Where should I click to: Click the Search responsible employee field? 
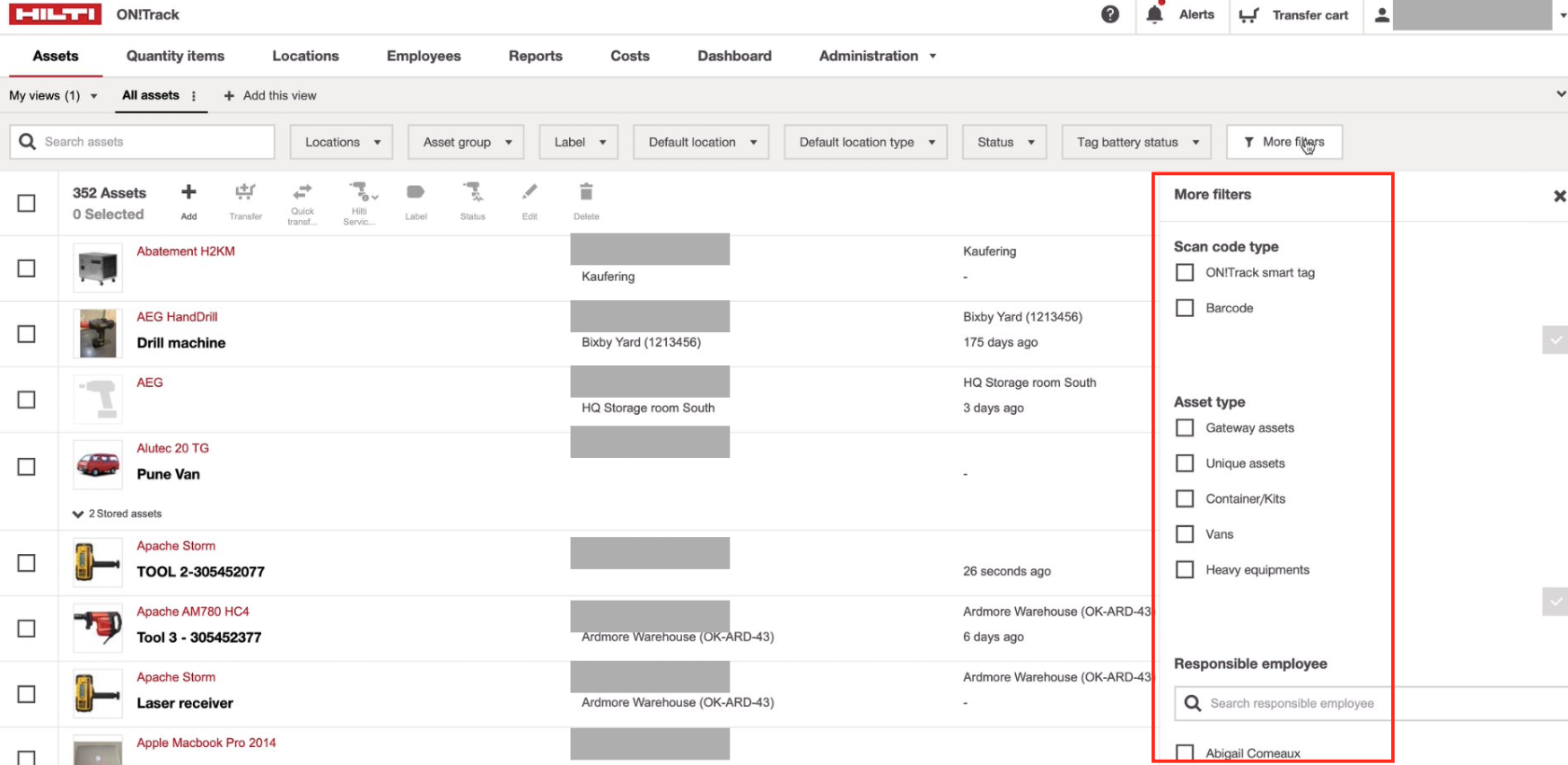click(x=1371, y=703)
